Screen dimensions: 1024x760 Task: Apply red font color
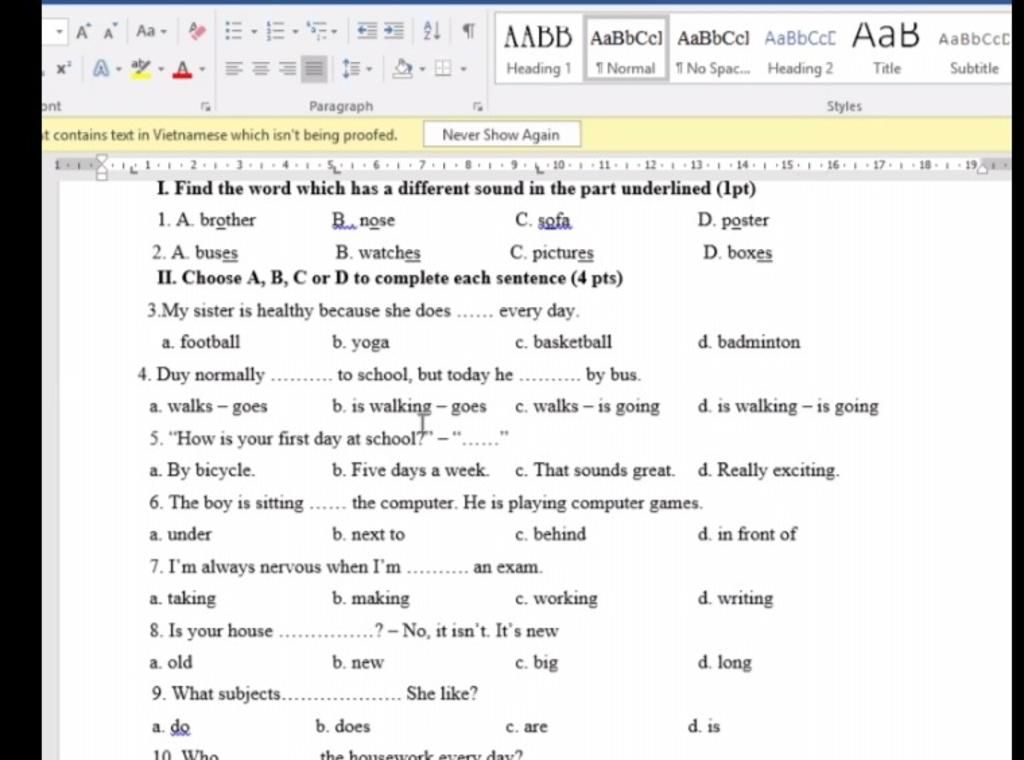point(183,69)
